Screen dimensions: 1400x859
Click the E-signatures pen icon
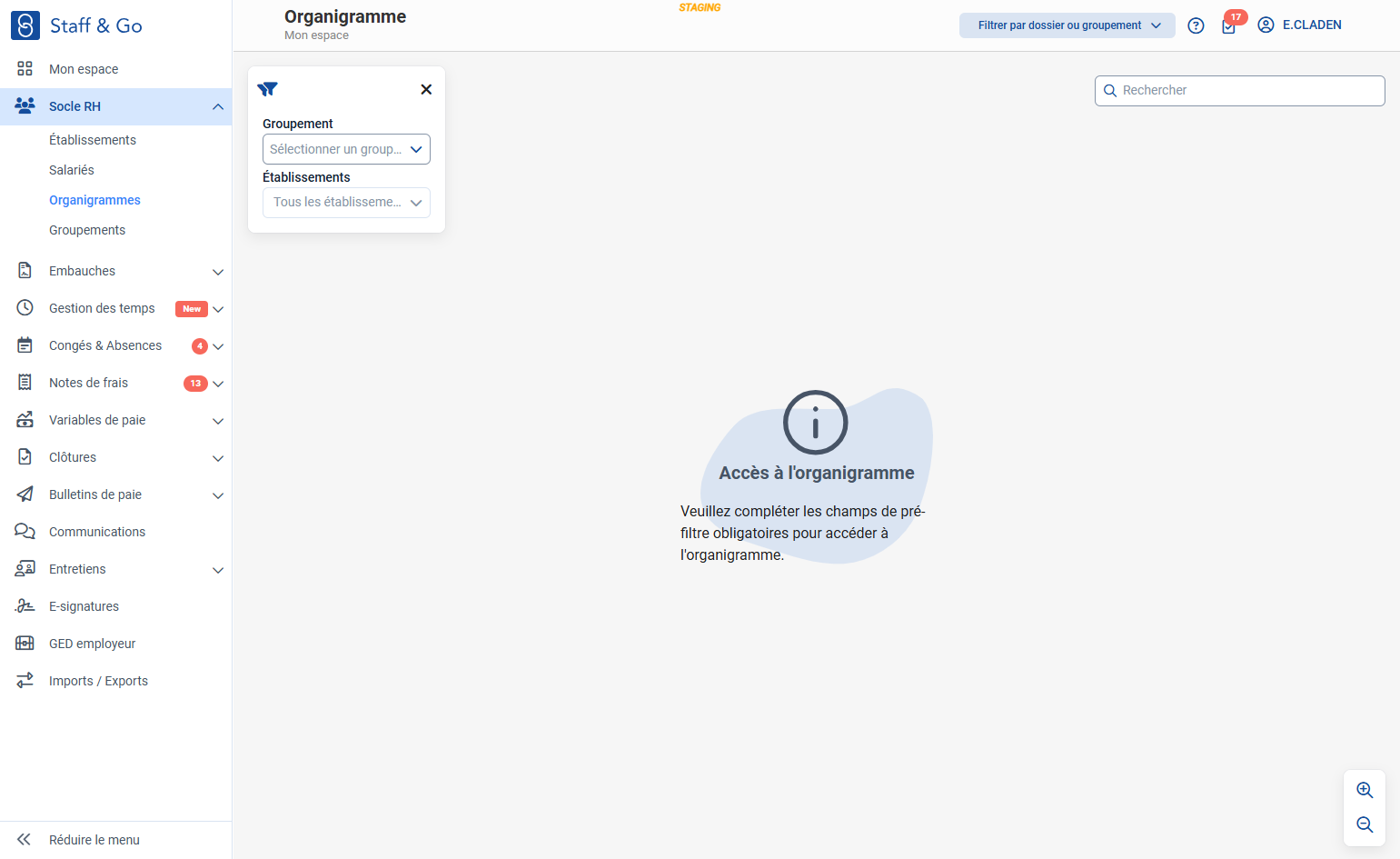[25, 606]
